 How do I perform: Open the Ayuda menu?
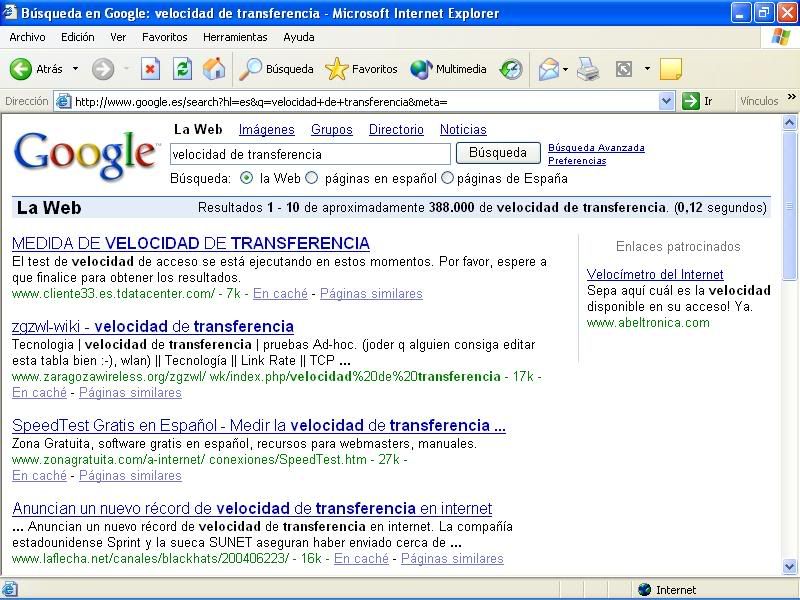point(298,37)
